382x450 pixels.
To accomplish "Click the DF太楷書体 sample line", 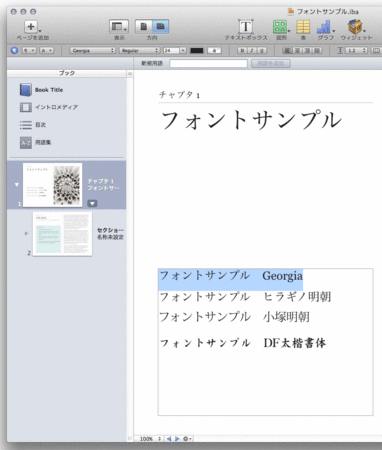I will pos(243,343).
